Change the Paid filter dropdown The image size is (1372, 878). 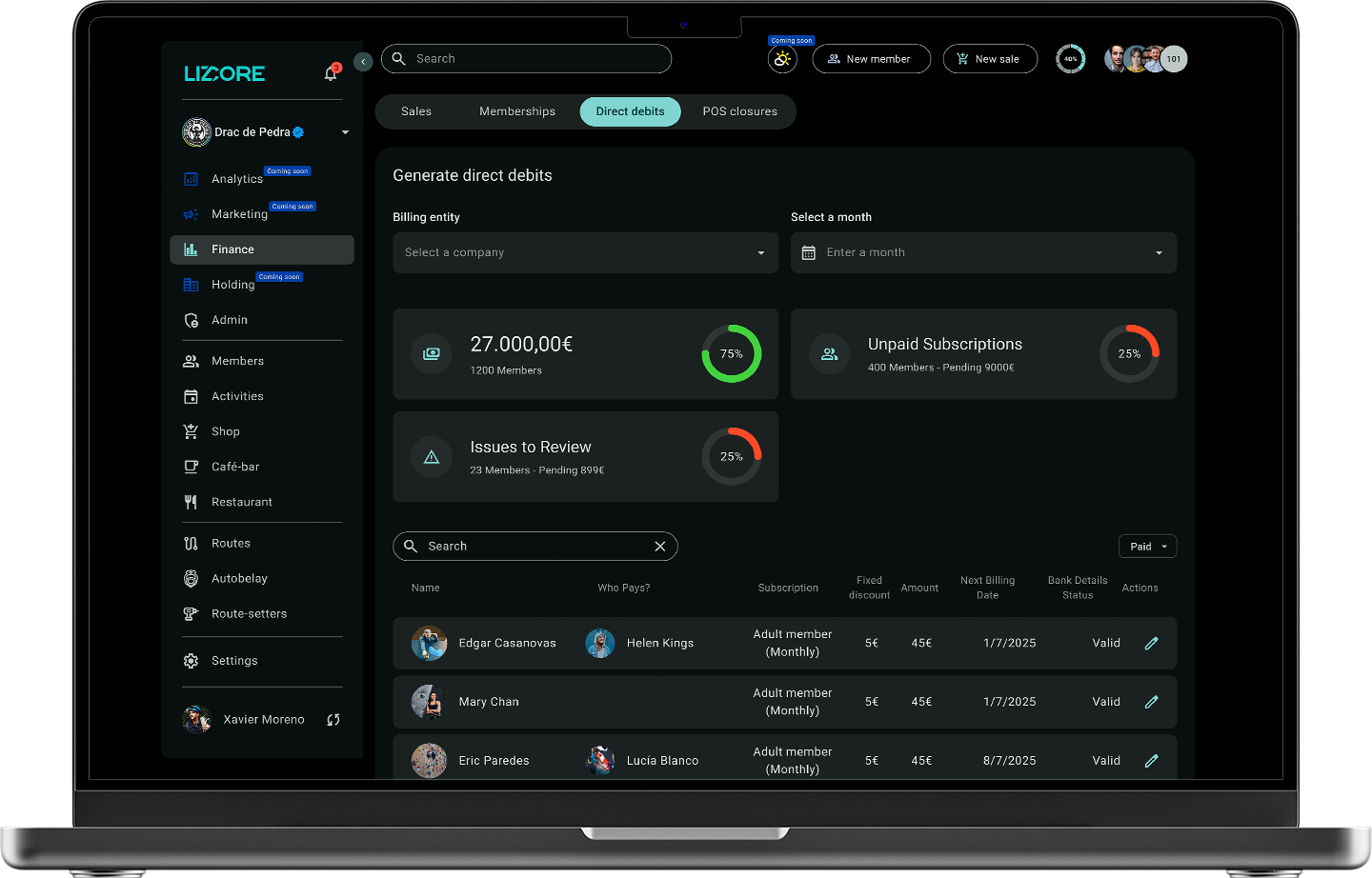click(1147, 546)
